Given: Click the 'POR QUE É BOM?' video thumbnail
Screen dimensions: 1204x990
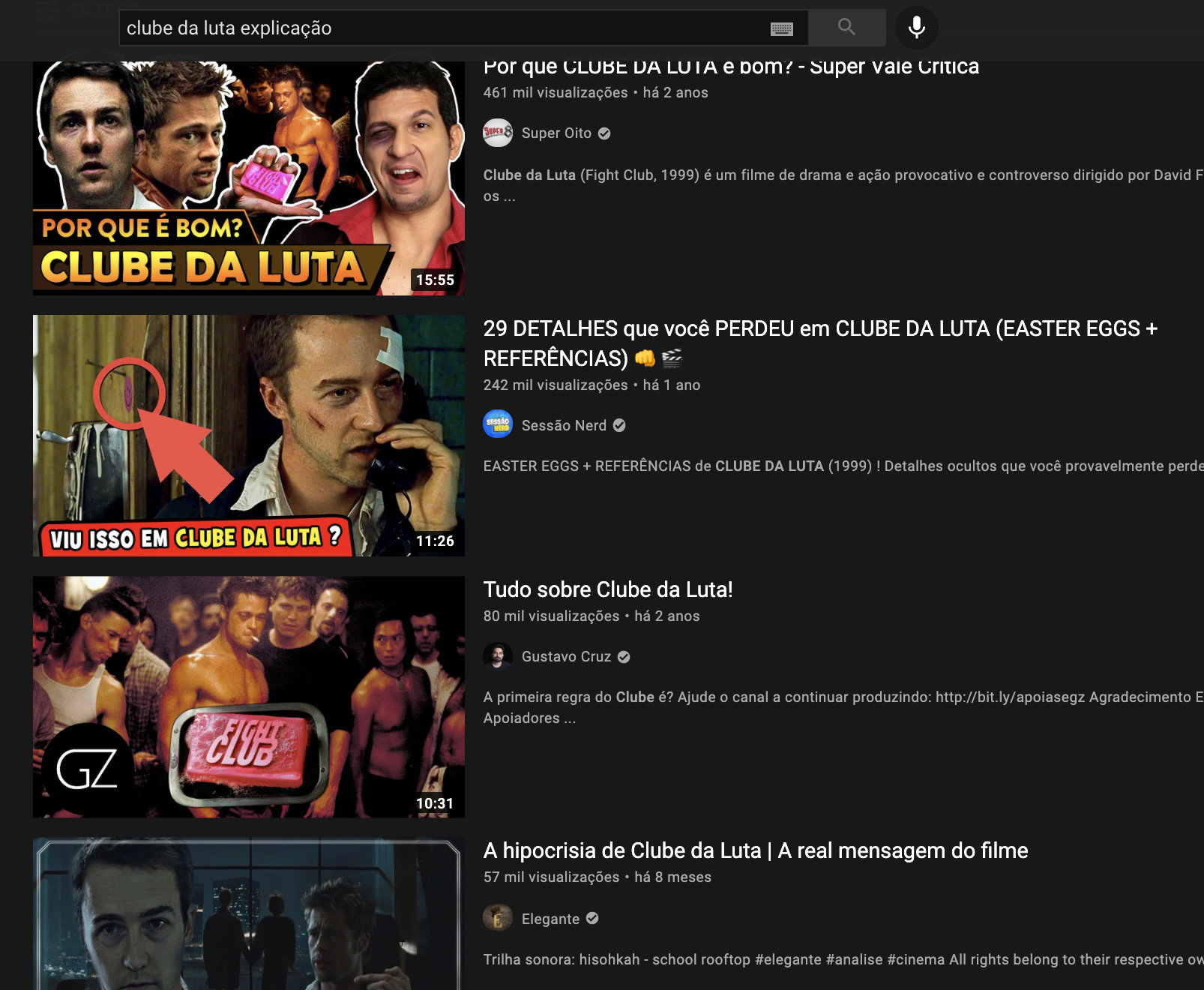Looking at the screenshot, I should click(x=248, y=176).
